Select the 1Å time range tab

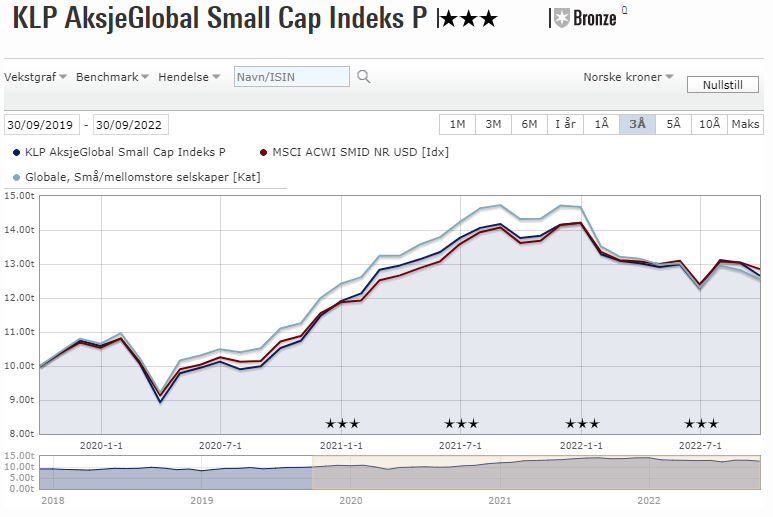click(601, 124)
